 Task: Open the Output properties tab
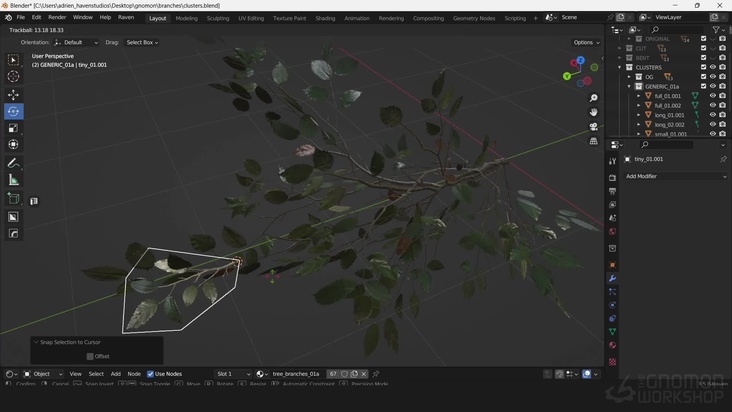coord(612,191)
